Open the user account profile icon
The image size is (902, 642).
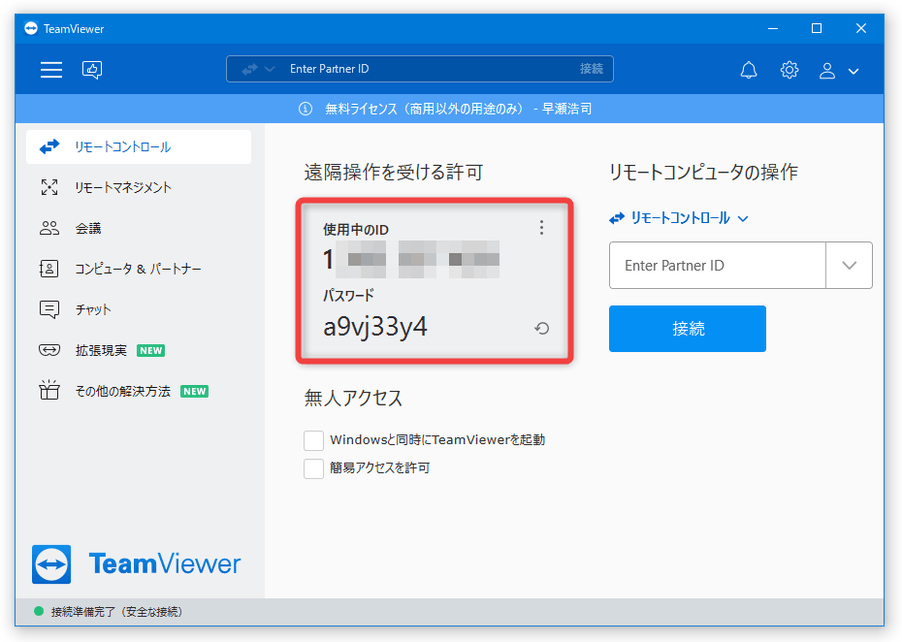coord(827,70)
